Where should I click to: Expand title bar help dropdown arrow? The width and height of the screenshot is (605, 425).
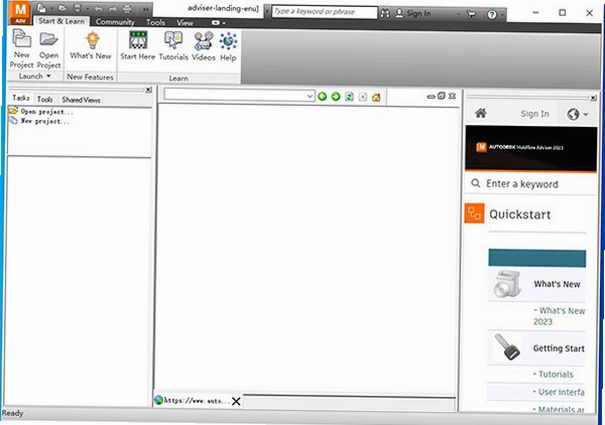[x=502, y=15]
